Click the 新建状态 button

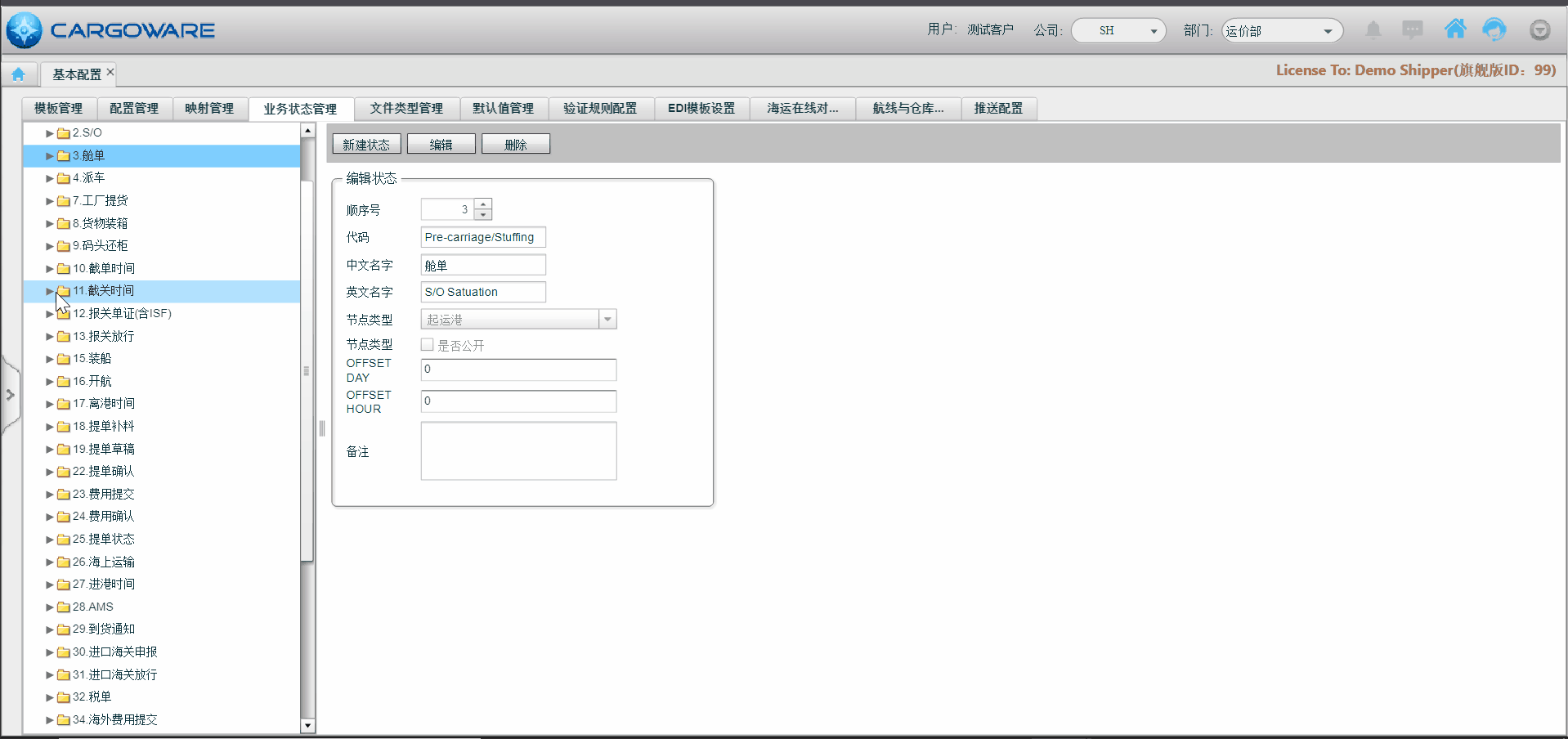(366, 145)
